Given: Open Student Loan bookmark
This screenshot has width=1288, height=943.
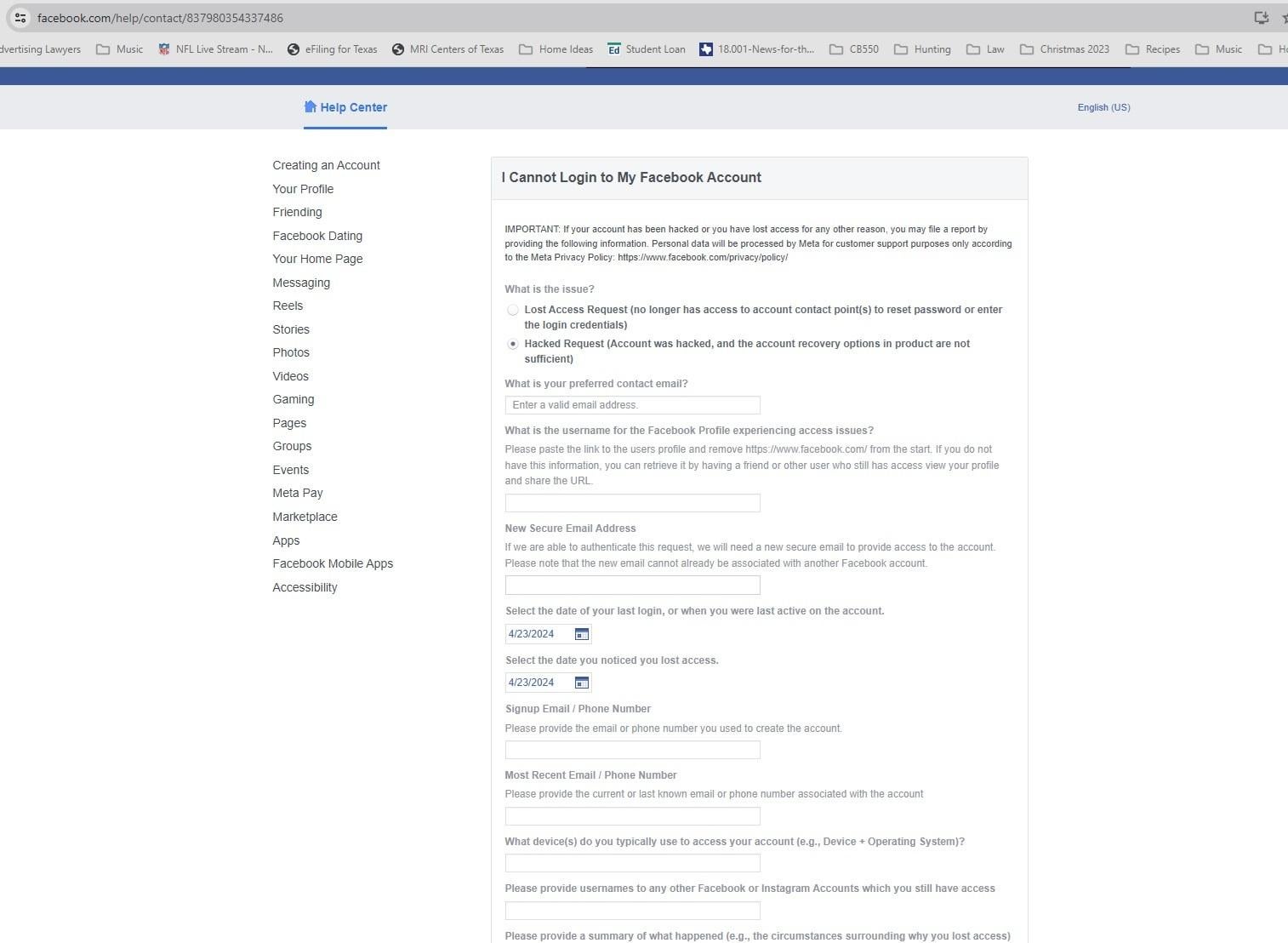Looking at the screenshot, I should (x=647, y=49).
